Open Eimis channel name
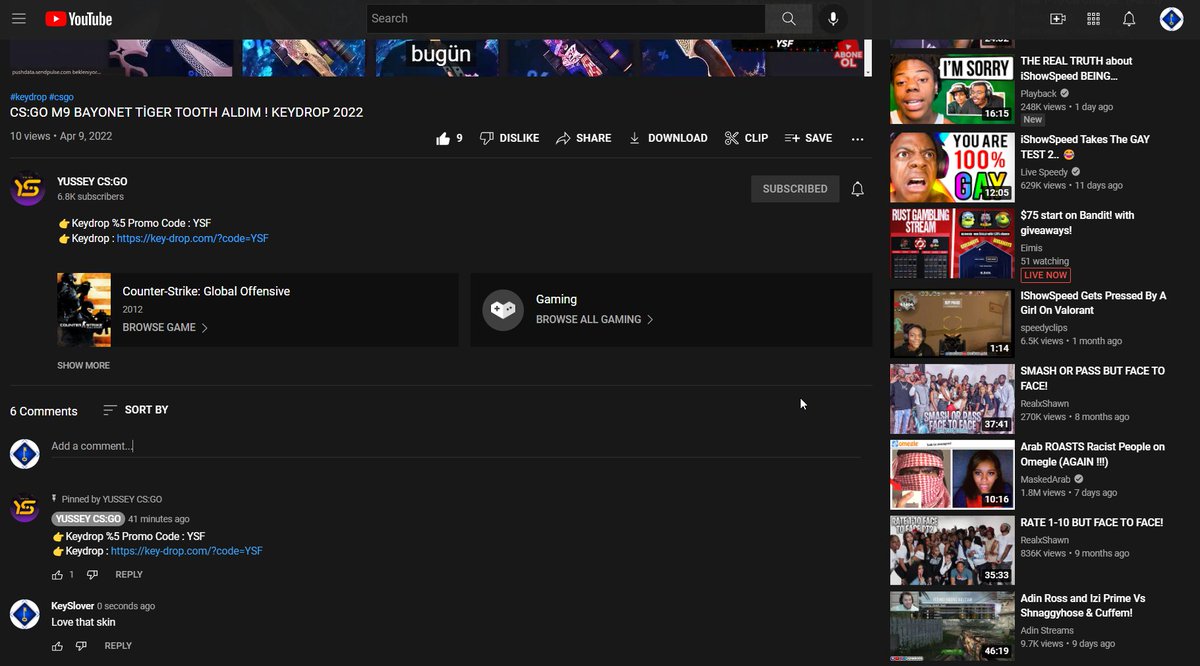 (x=1031, y=248)
